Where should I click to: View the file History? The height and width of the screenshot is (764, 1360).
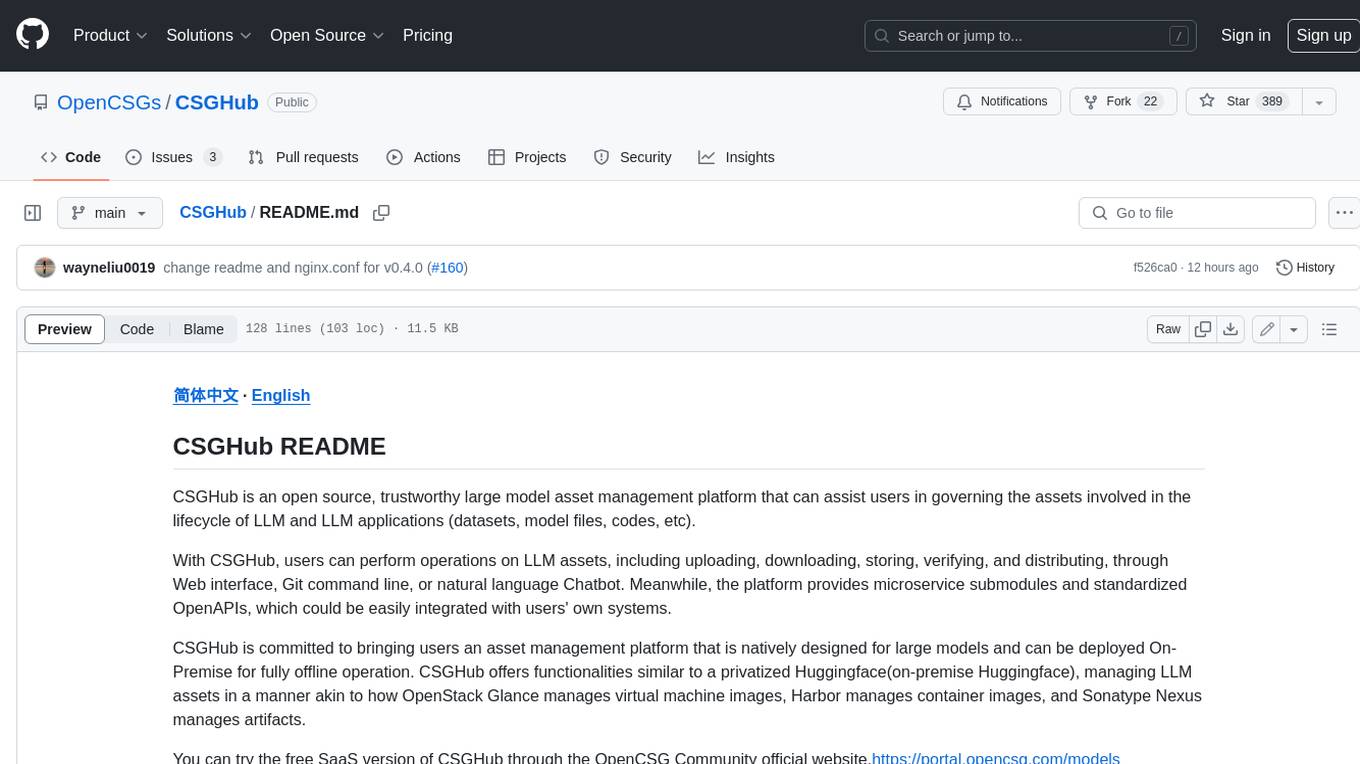1305,268
